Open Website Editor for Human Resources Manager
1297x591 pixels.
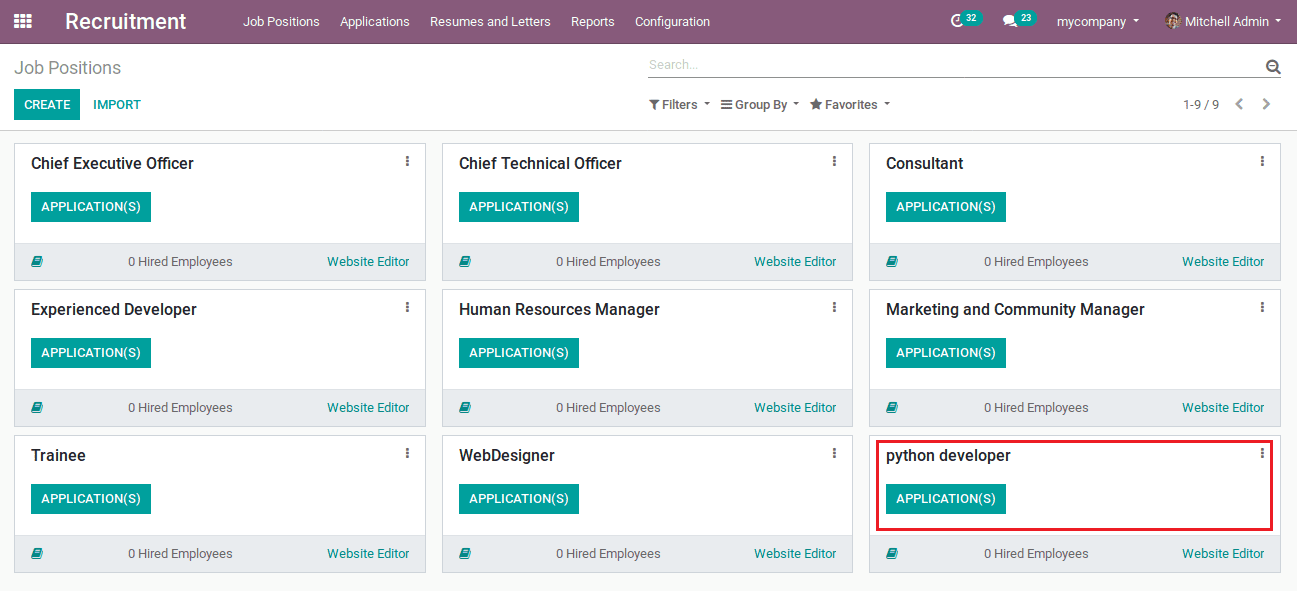pos(795,408)
